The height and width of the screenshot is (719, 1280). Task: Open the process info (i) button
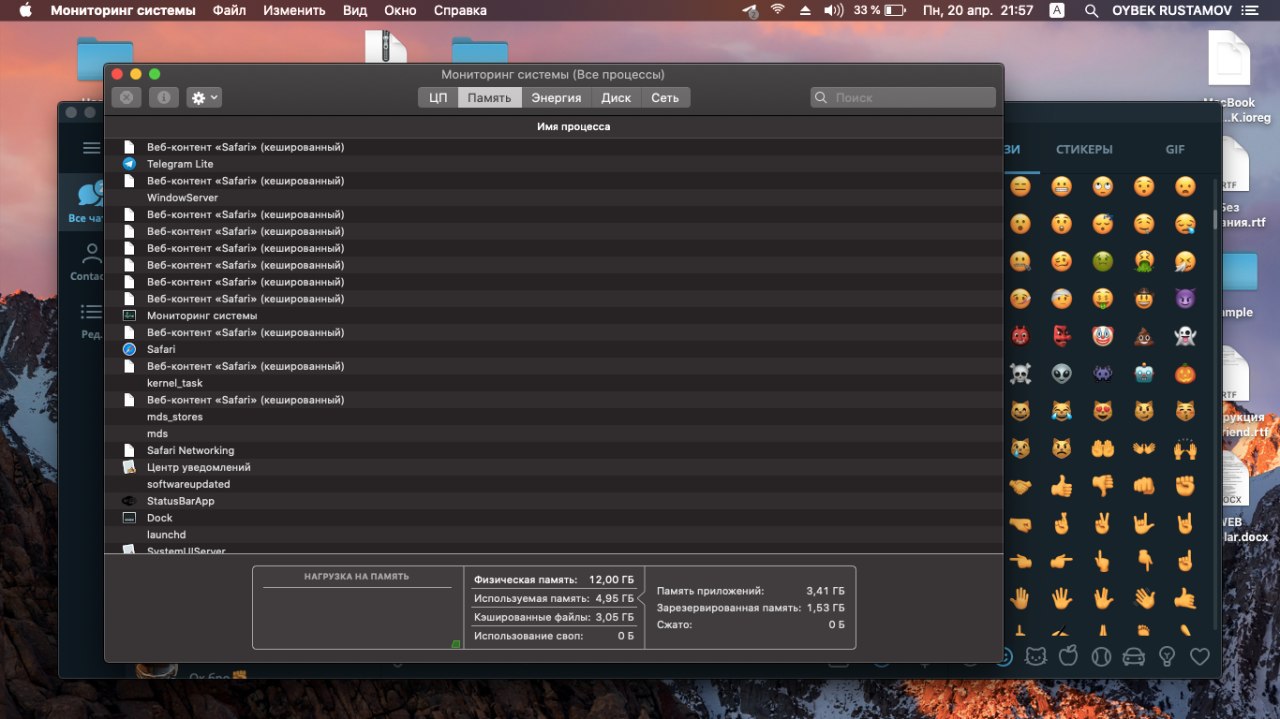(164, 98)
